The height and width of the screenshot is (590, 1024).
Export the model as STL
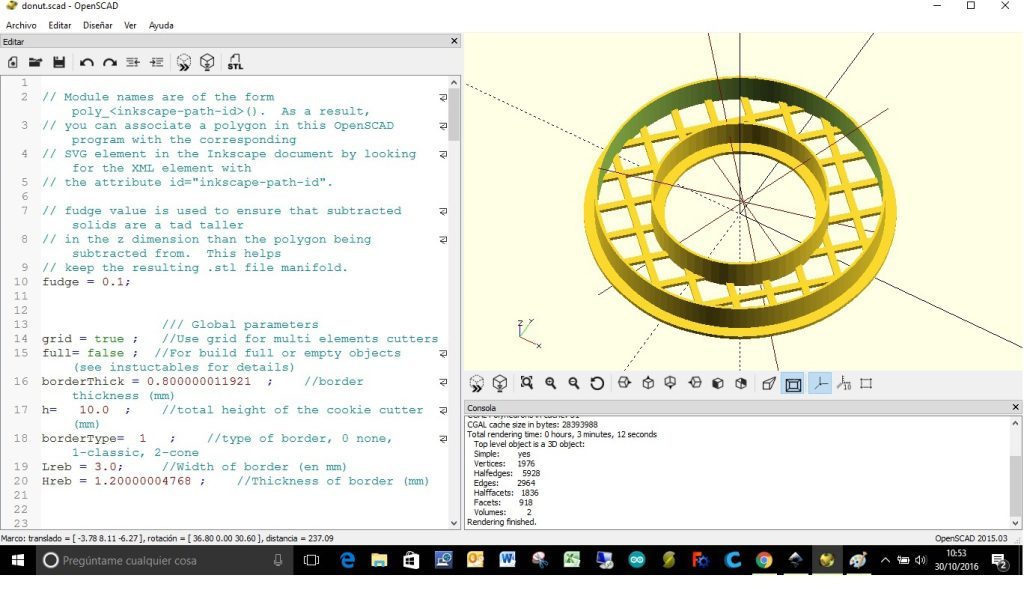click(235, 62)
